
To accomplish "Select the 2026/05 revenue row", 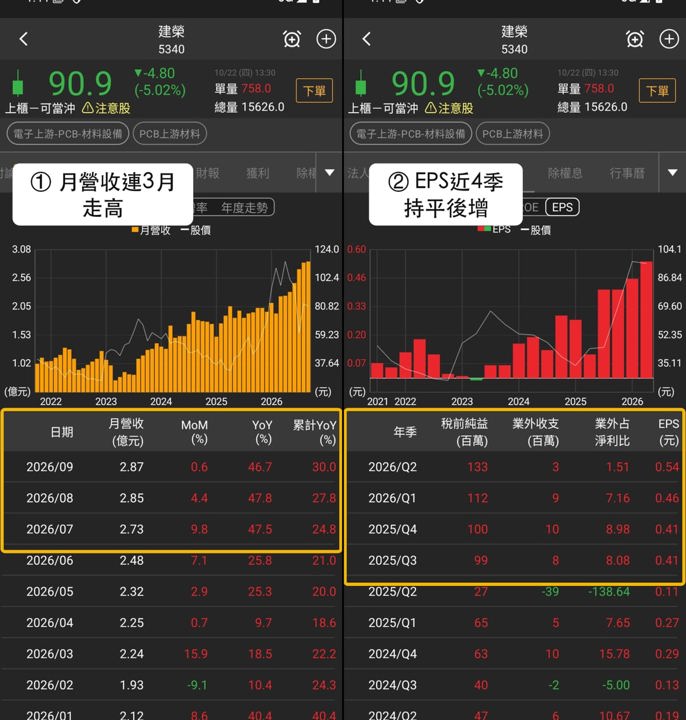I will (171, 591).
